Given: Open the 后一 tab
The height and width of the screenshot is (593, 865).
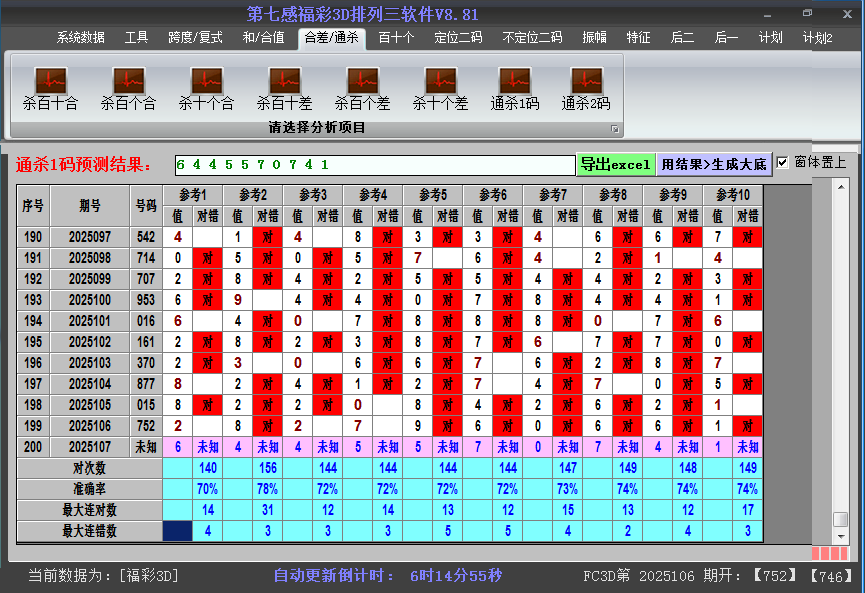Looking at the screenshot, I should [726, 38].
